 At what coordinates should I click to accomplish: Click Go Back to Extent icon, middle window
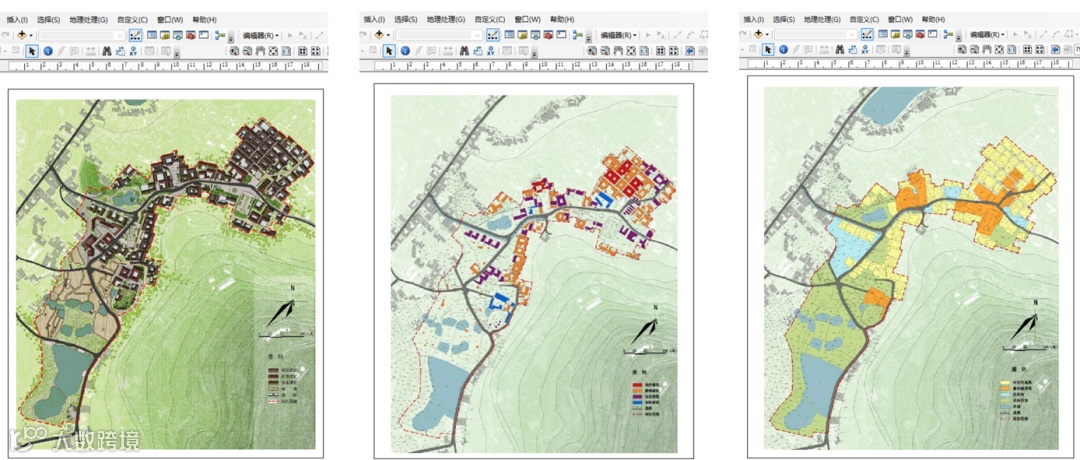[x=689, y=51]
